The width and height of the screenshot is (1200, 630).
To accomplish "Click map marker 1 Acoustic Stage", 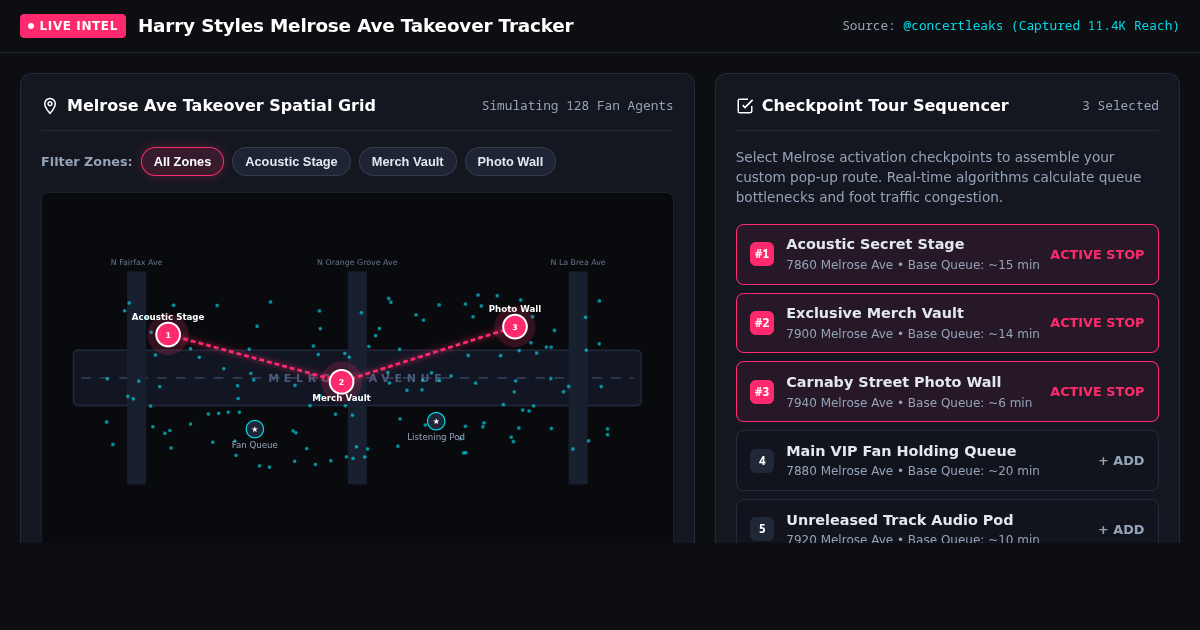I will [x=168, y=335].
